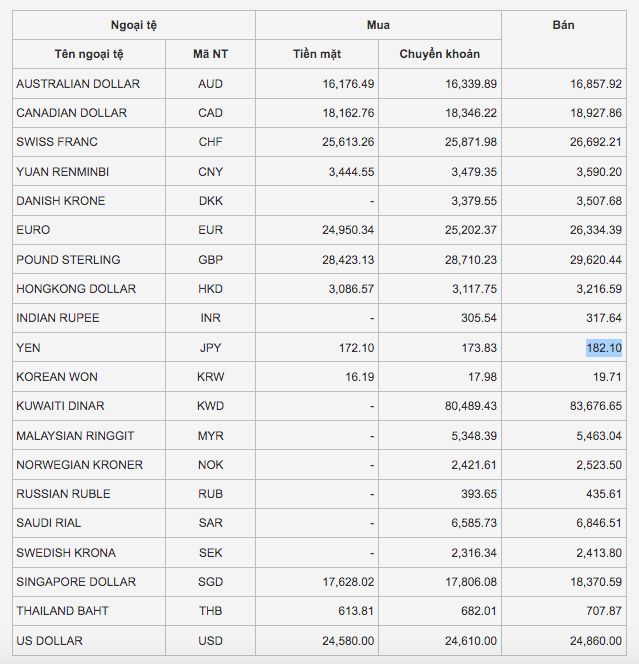Click the GBP currency code
The height and width of the screenshot is (664, 639).
[x=210, y=260]
